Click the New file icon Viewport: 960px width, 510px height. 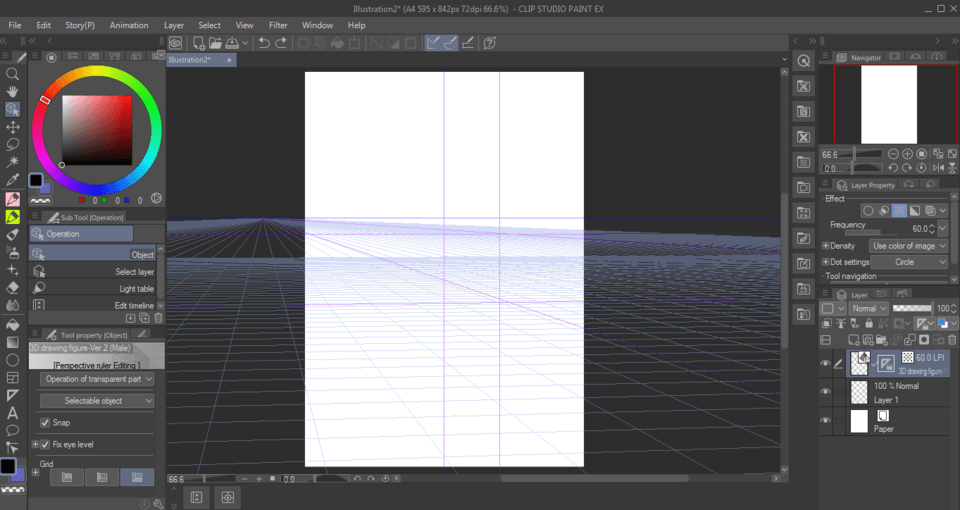click(x=198, y=43)
